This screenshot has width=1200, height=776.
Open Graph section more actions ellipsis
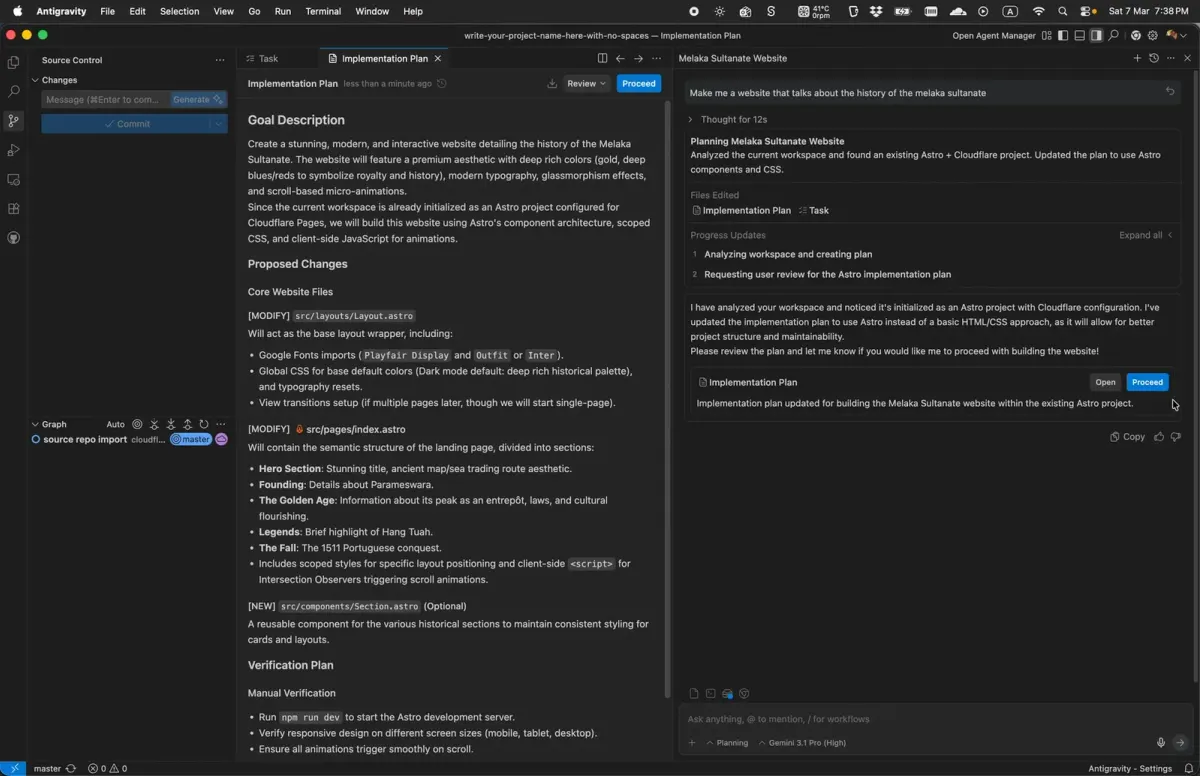(x=221, y=424)
